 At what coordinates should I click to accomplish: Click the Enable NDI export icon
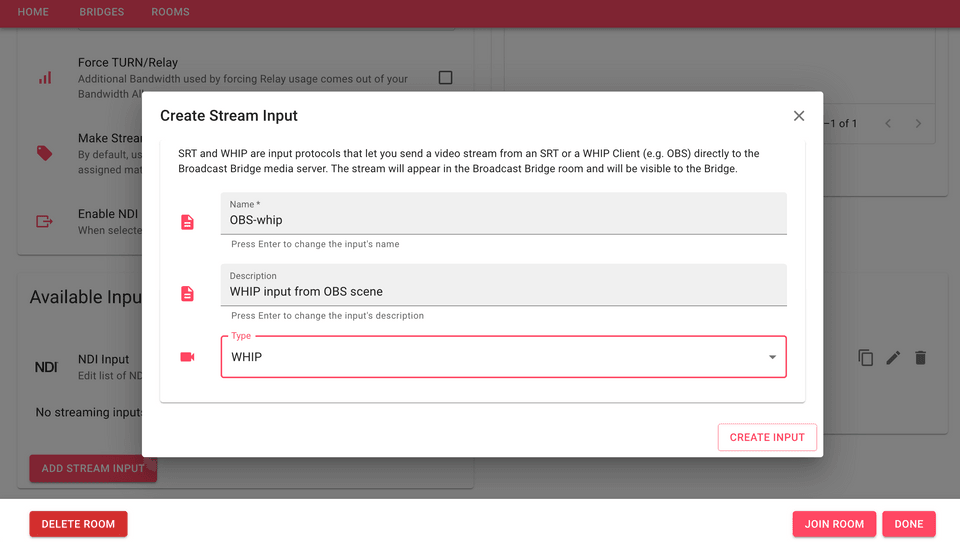[45, 222]
